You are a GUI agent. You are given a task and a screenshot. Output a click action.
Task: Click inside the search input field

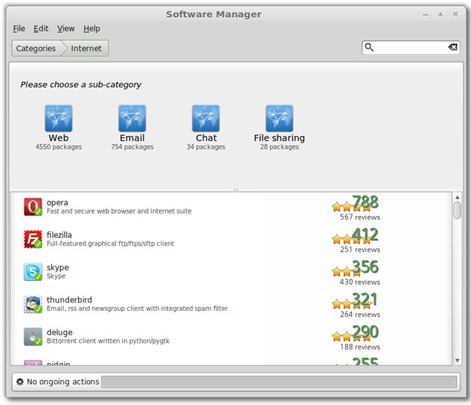tap(411, 47)
